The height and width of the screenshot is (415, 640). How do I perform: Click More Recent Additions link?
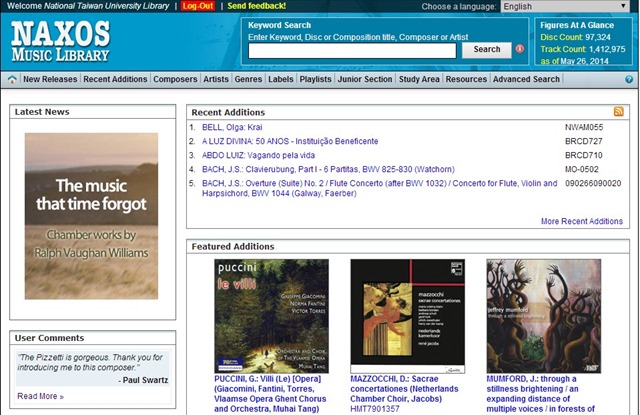[582, 221]
